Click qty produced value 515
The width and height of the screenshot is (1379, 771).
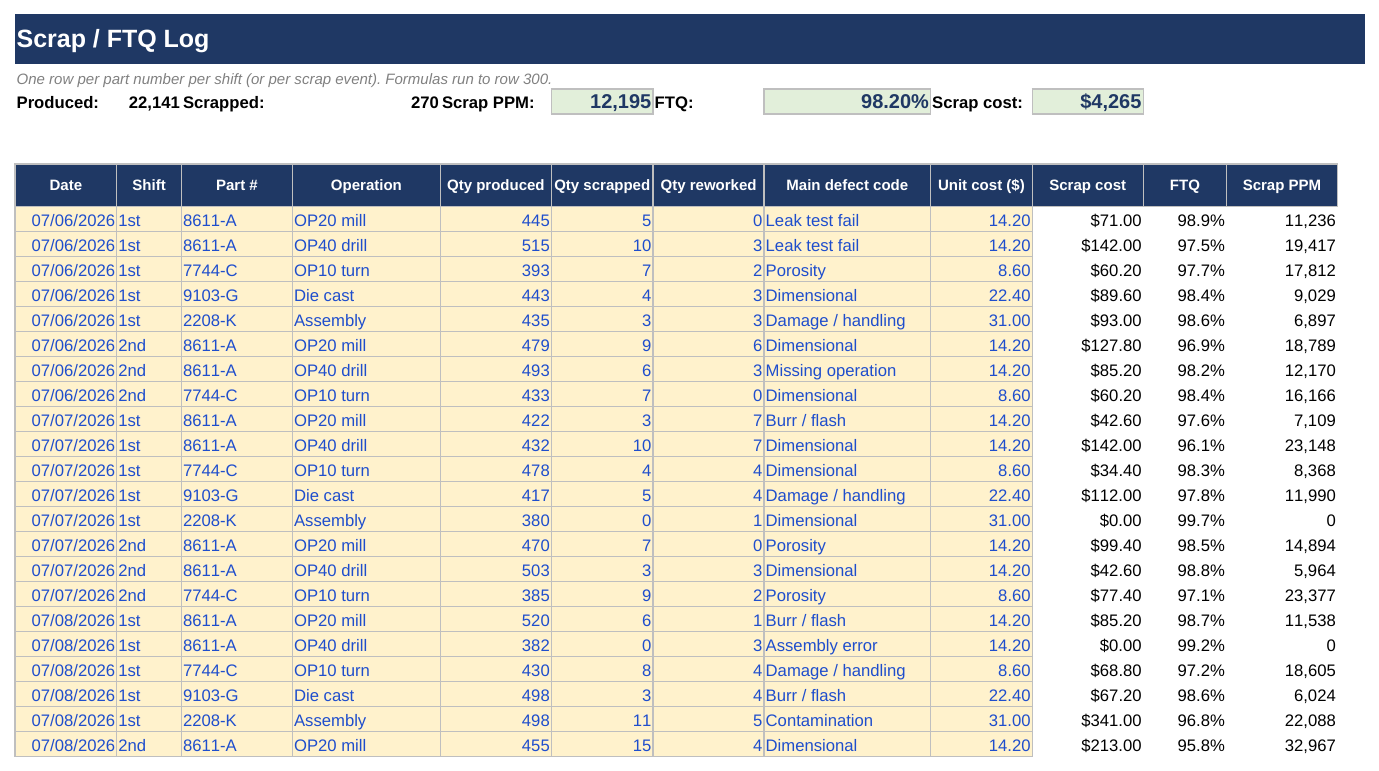tap(496, 245)
